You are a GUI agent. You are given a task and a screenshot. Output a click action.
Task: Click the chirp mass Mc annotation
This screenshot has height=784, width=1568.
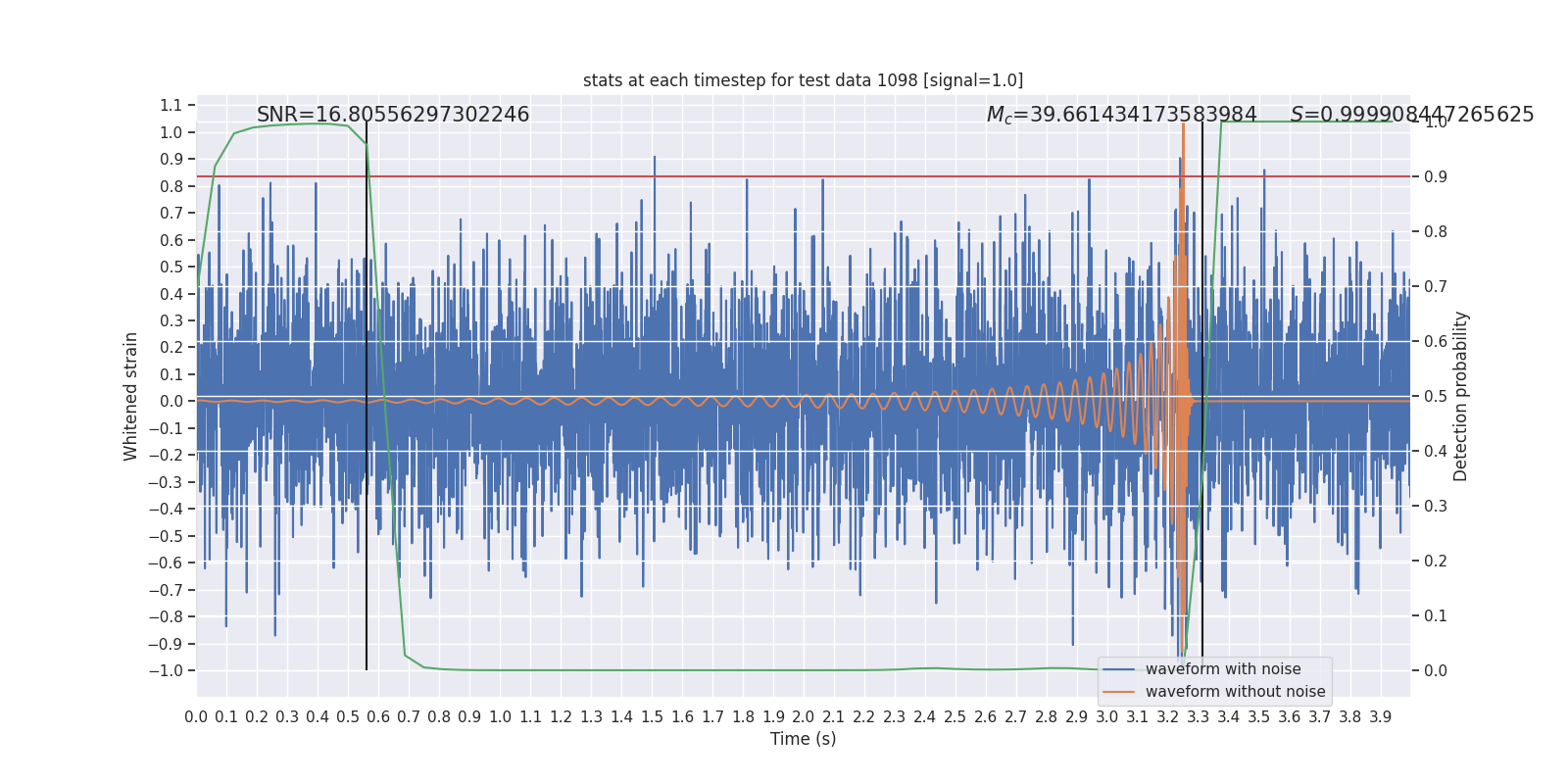coord(1121,115)
